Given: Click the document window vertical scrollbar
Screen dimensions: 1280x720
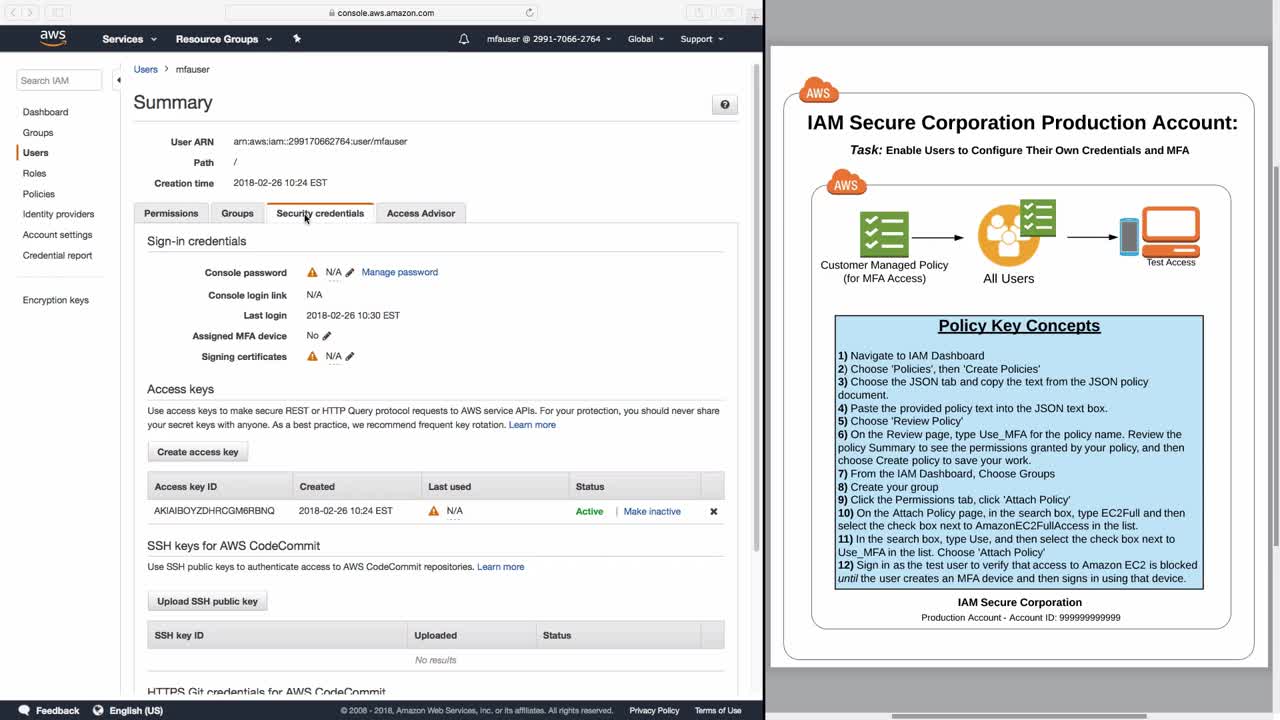Looking at the screenshot, I should [1275, 357].
